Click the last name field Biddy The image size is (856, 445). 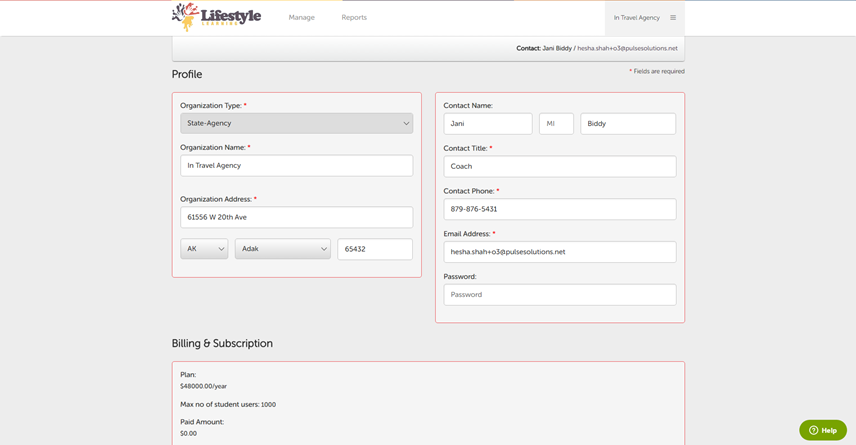[x=627, y=124]
